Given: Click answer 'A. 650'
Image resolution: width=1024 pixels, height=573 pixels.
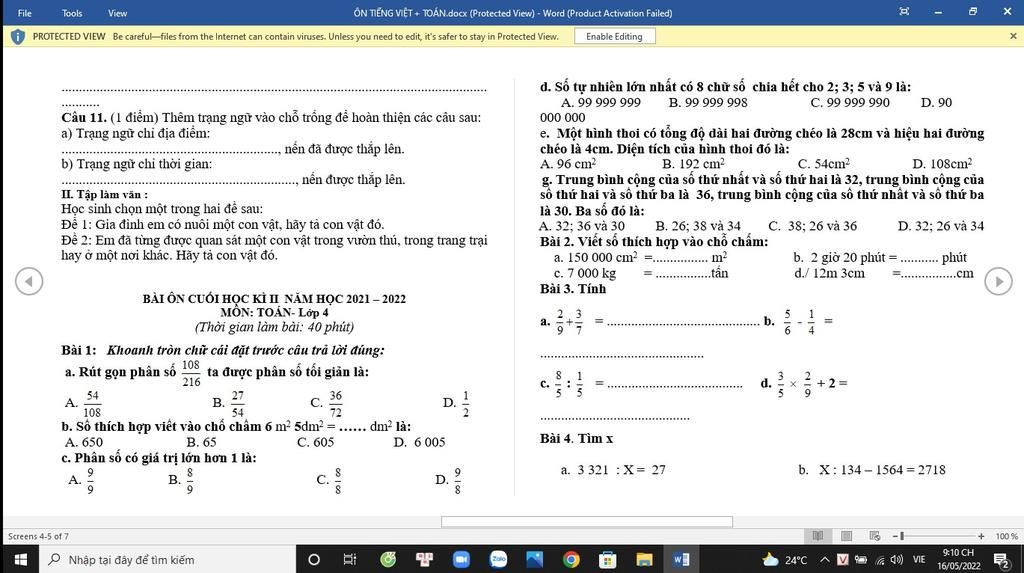Looking at the screenshot, I should point(84,442).
